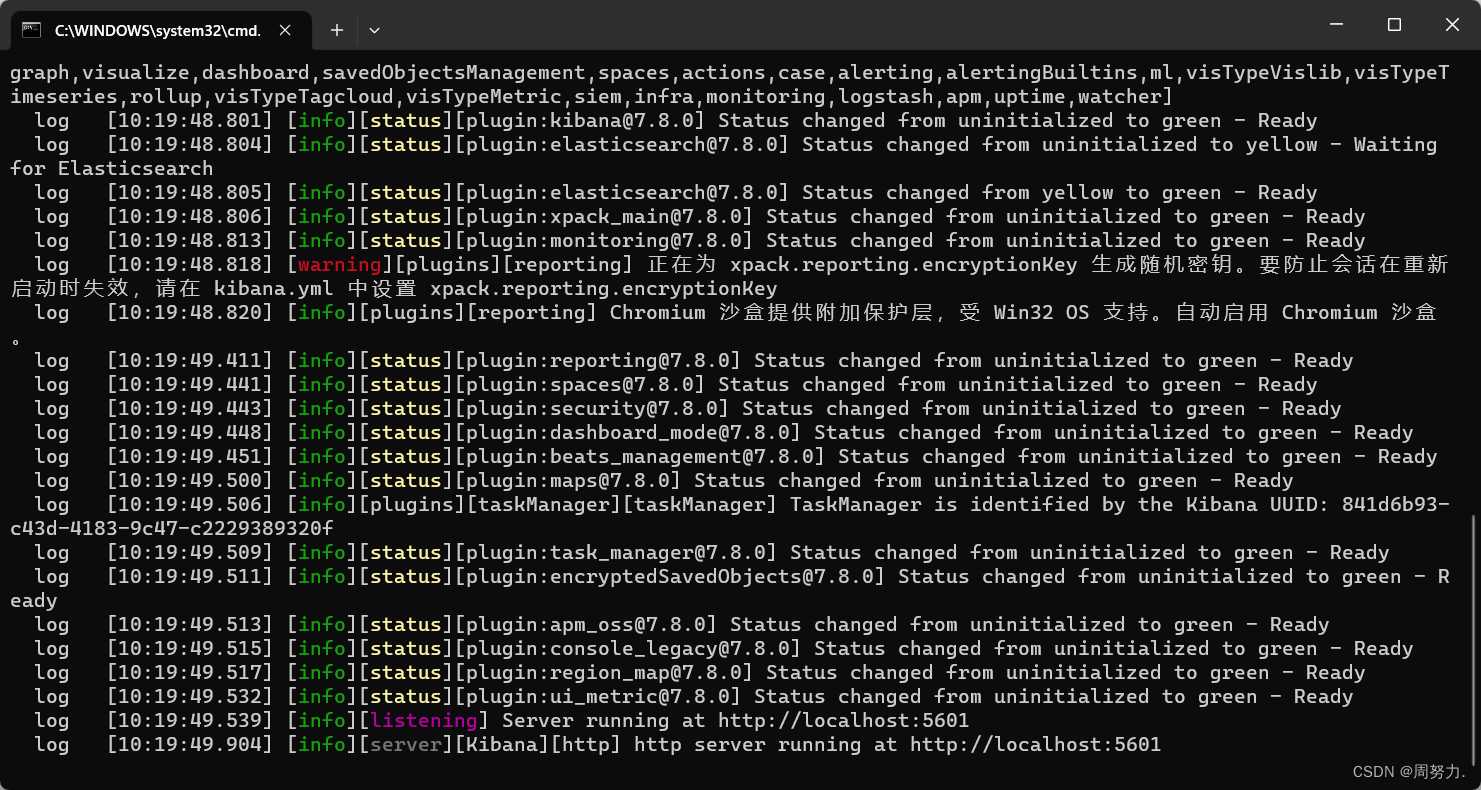
Task: Click the UUID continuation 'c43d-4183-9c47-c2229389320f'
Action: 171,529
